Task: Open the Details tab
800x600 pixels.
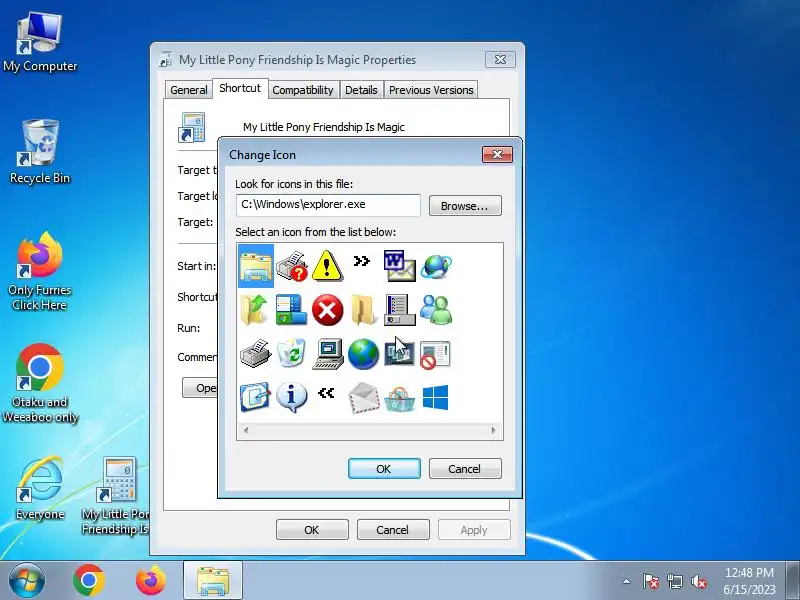Action: pos(361,90)
